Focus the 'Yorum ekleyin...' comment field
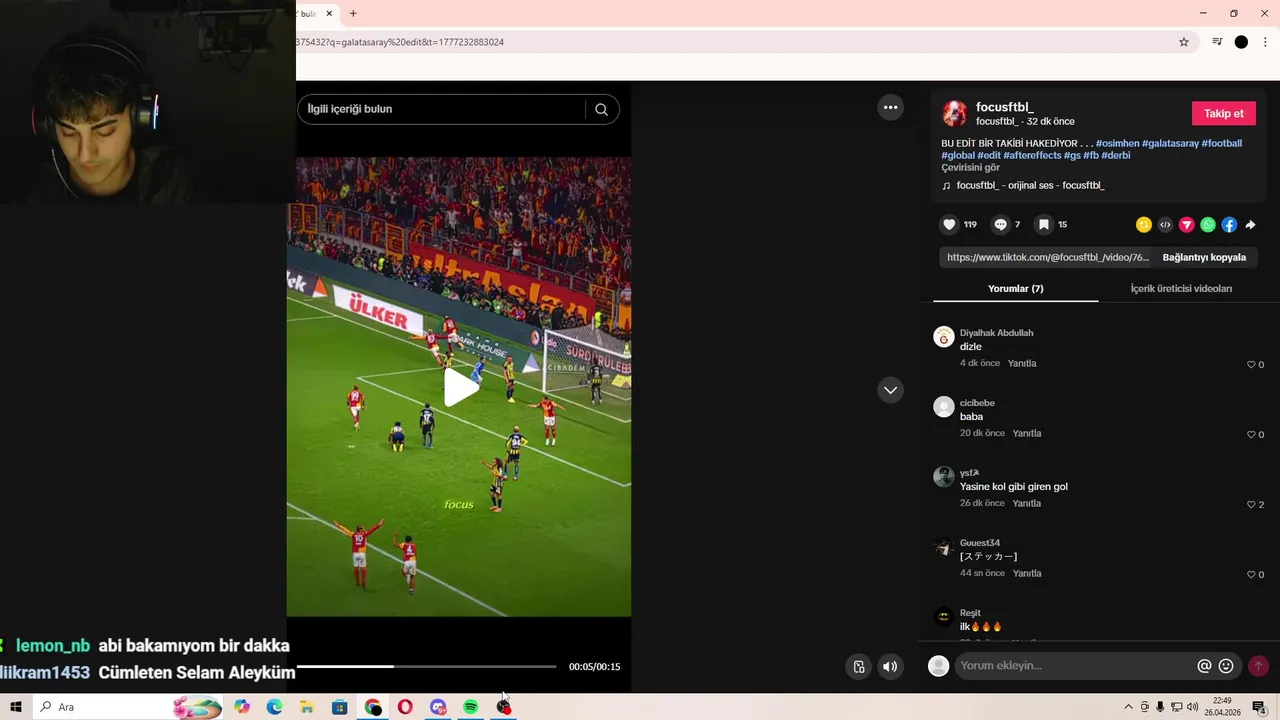Viewport: 1280px width, 720px height. (1075, 666)
